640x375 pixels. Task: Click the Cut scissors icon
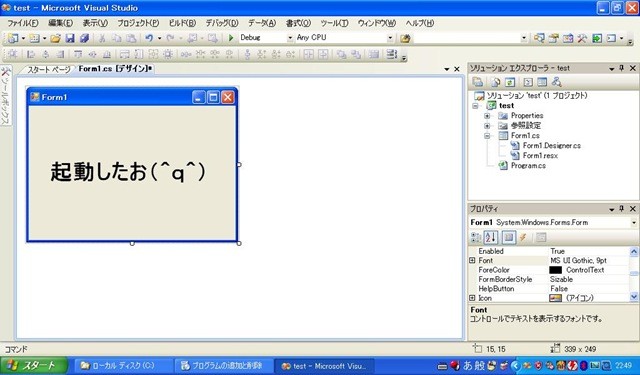102,38
